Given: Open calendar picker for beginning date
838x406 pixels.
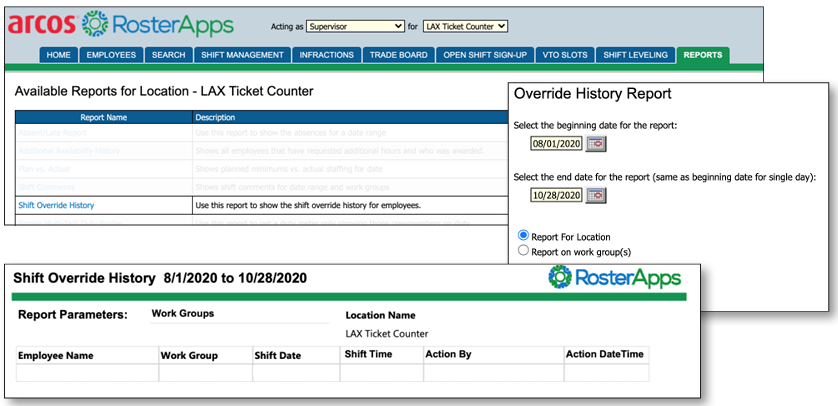Looking at the screenshot, I should pos(596,144).
